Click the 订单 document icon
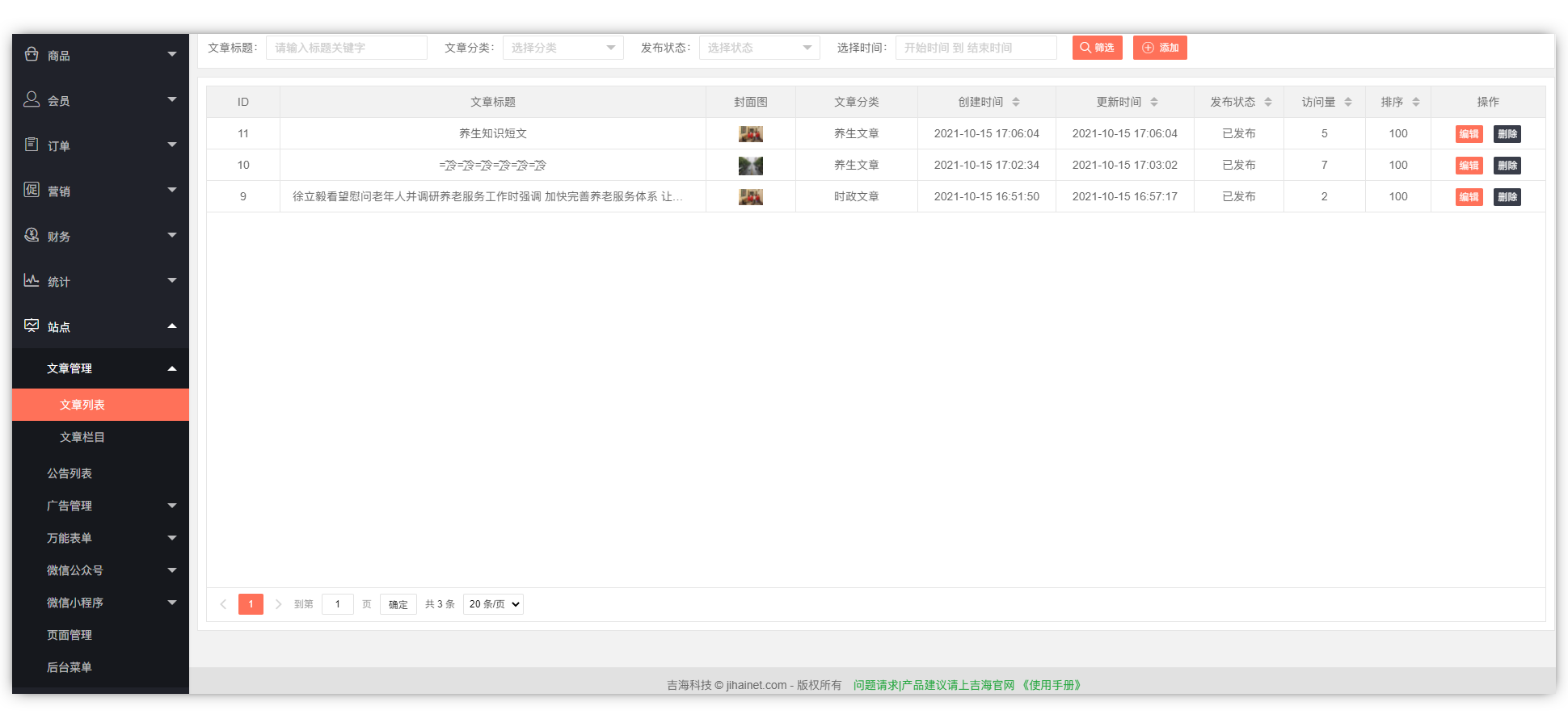This screenshot has width=1568, height=727. (32, 145)
